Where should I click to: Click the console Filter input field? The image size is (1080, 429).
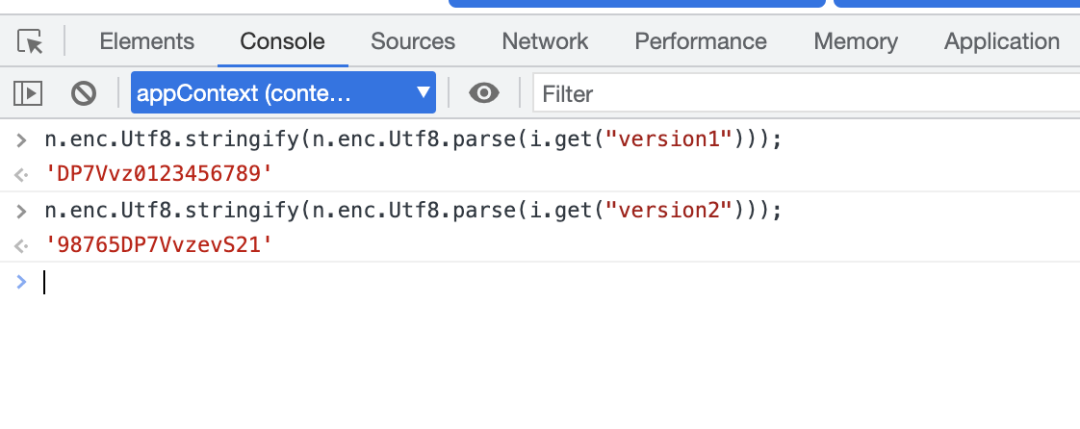point(800,94)
